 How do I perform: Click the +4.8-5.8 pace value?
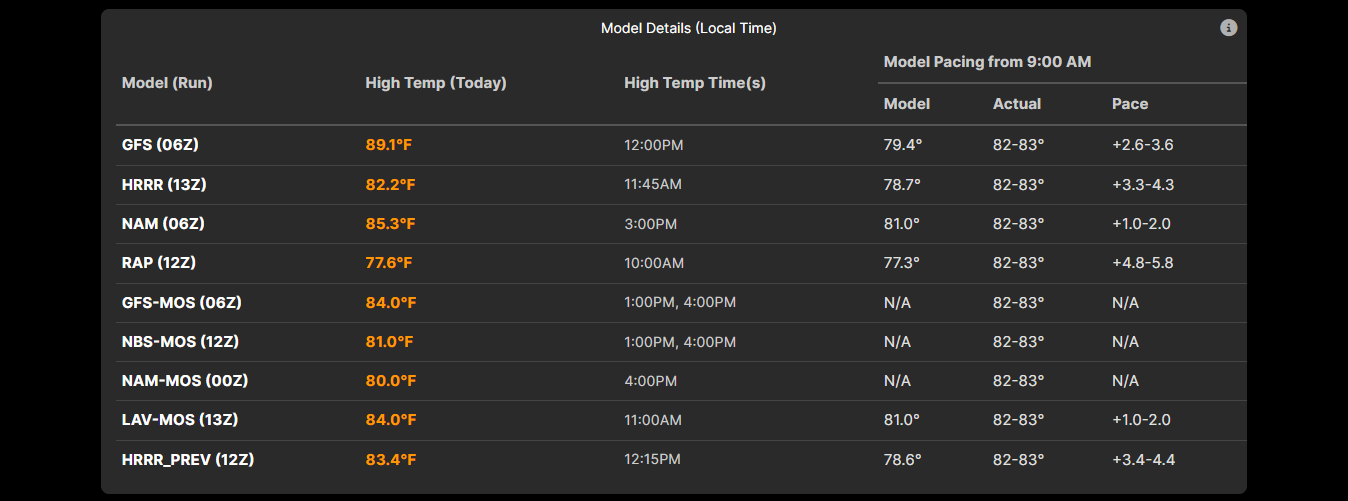point(1142,263)
